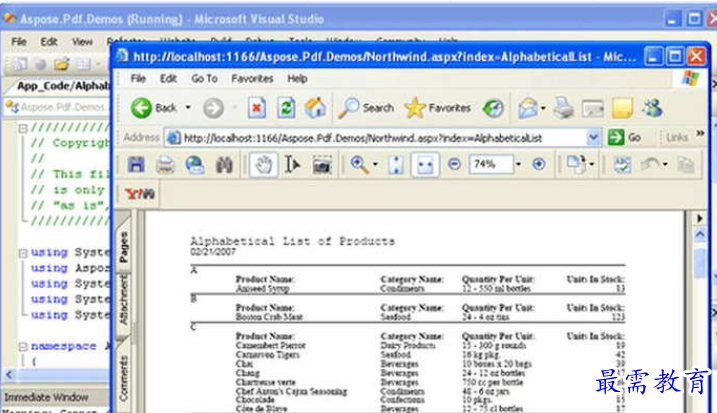717x413 pixels.
Task: Open browser Favorites menu
Action: 252,79
